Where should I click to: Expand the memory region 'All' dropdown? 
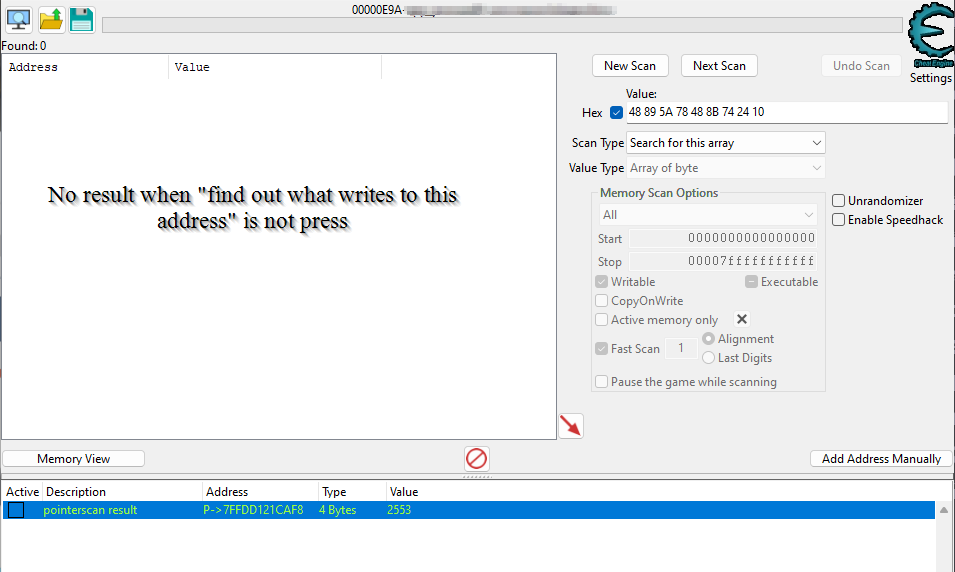708,215
